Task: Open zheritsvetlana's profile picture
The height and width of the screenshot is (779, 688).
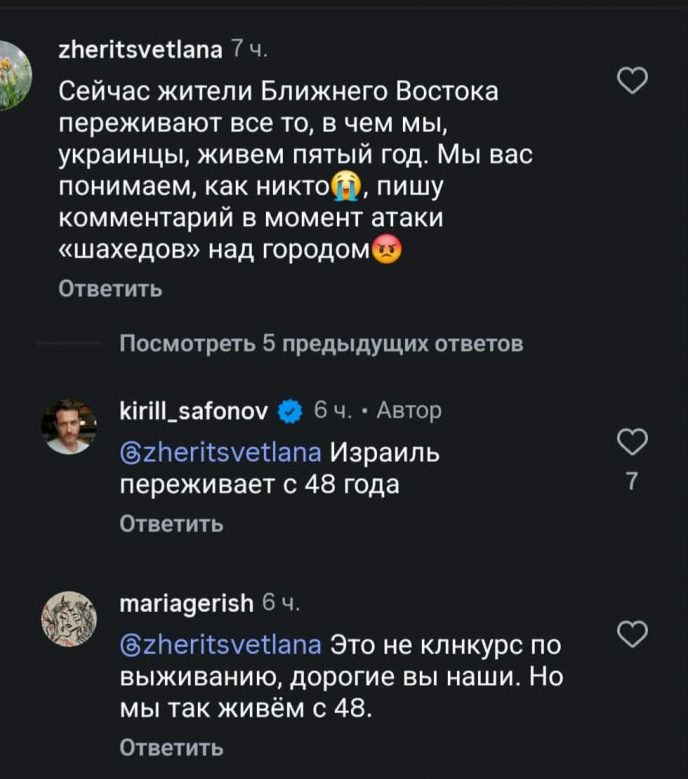Action: point(13,77)
